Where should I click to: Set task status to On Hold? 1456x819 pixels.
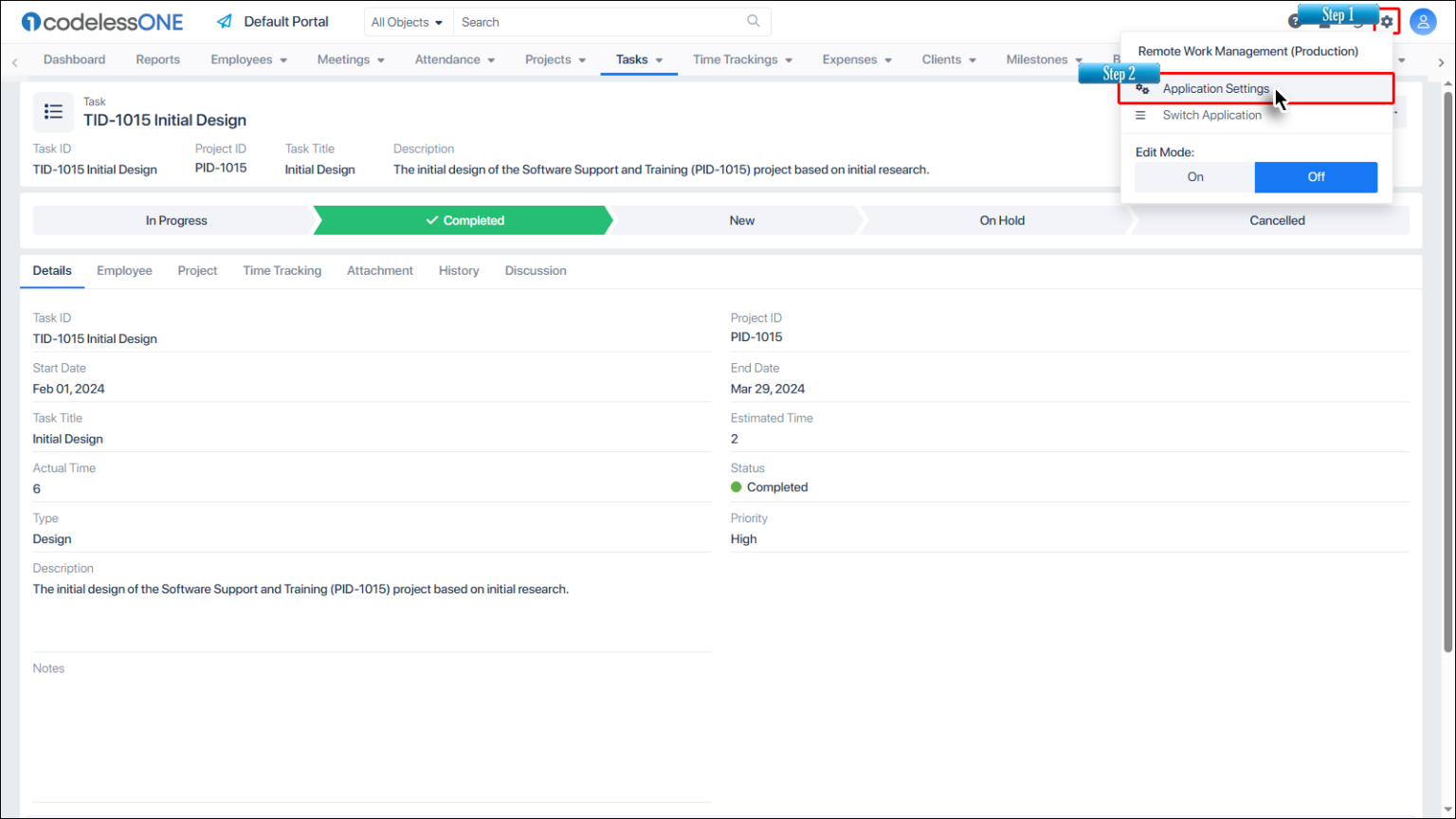coord(1001,221)
